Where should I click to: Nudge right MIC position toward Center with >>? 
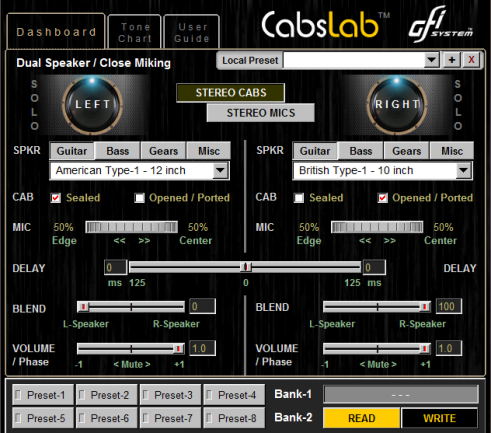coord(389,241)
